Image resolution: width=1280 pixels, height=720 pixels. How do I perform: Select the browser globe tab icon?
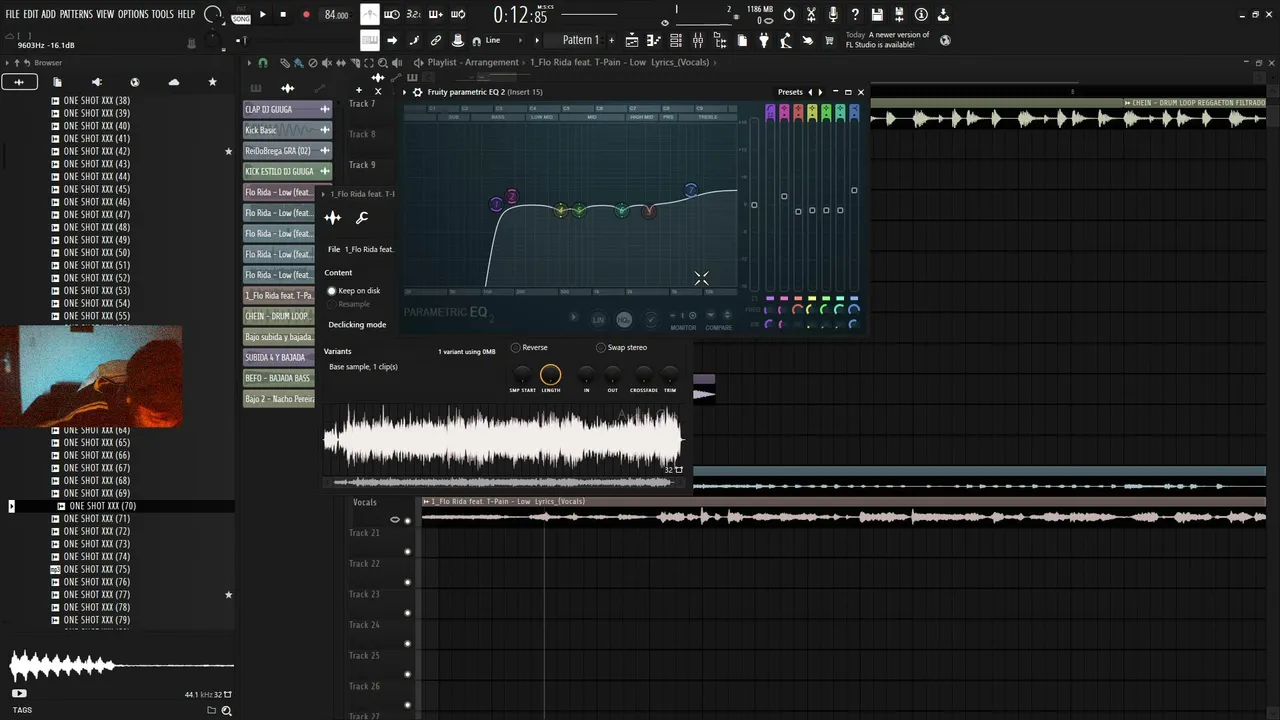(x=135, y=82)
